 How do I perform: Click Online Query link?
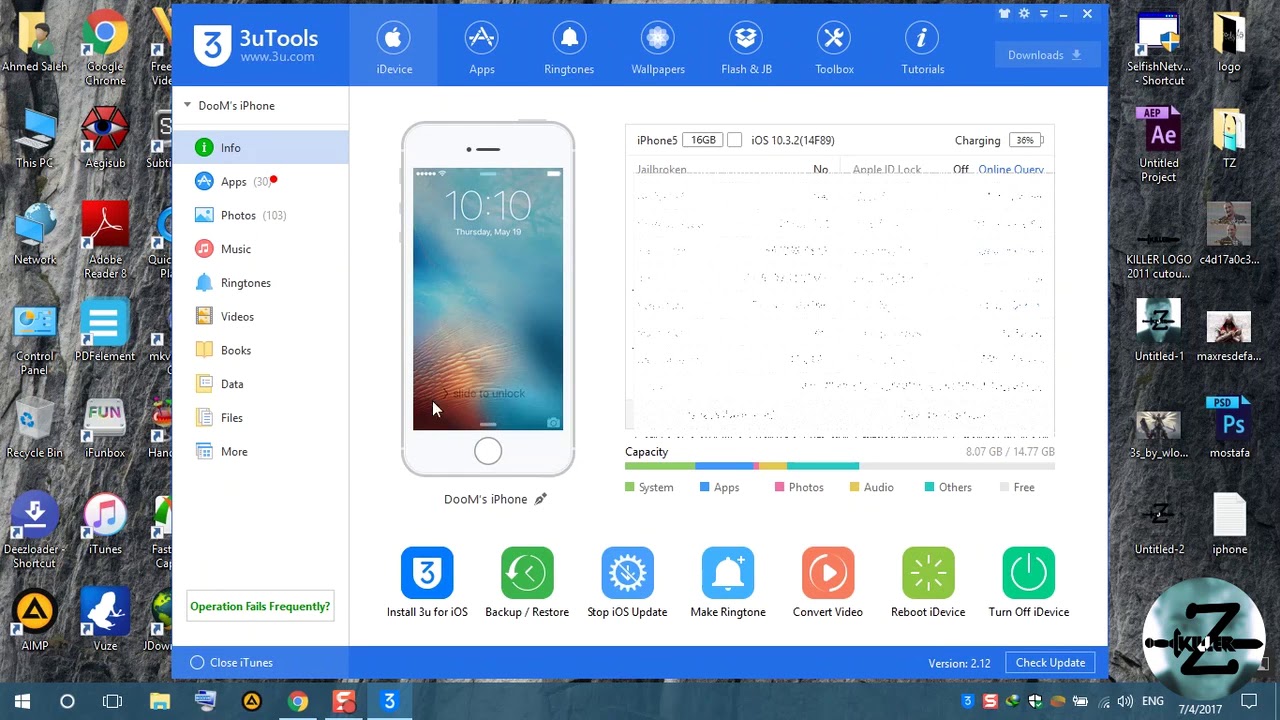1011,169
